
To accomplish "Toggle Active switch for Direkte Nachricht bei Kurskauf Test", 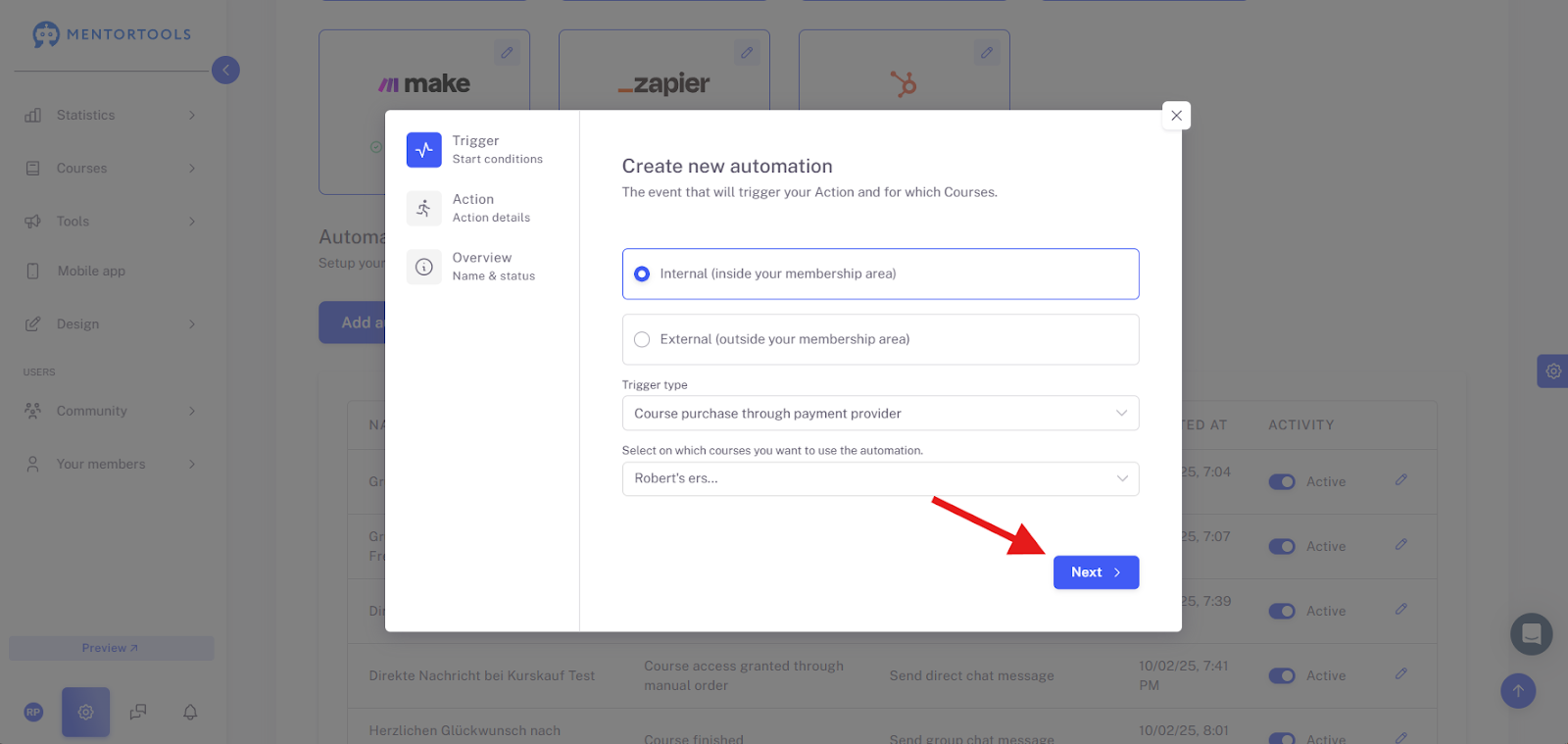I will [1282, 675].
